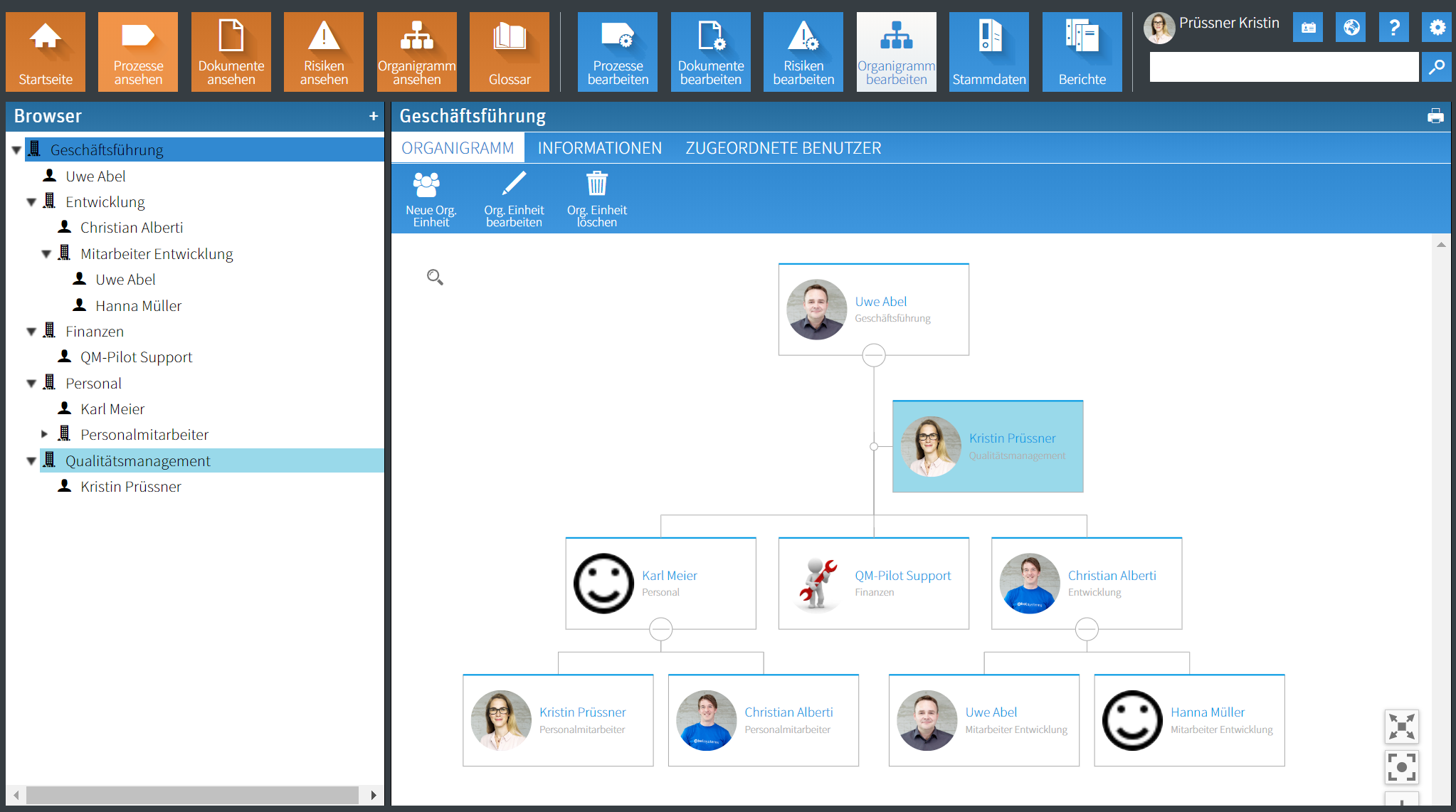Click the plus button in the Browser panel
This screenshot has width=1456, height=812.
point(374,115)
